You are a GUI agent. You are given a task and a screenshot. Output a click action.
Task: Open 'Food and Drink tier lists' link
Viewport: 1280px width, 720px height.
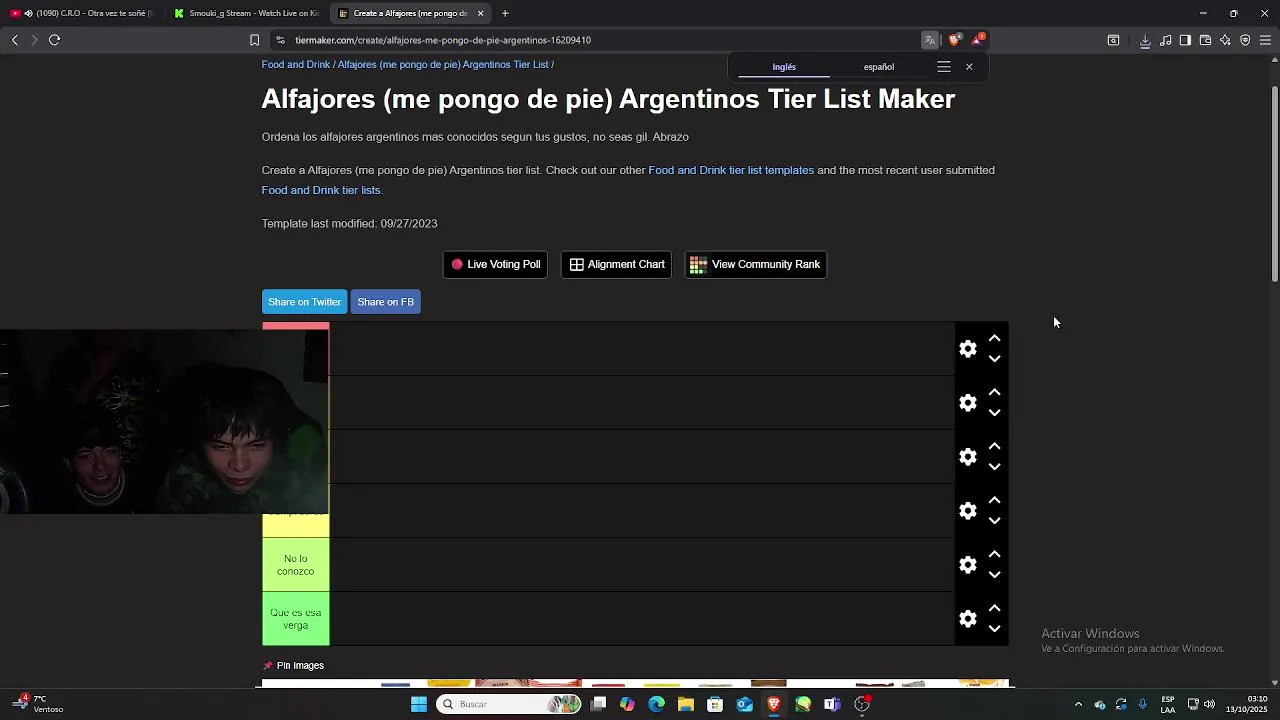coord(321,190)
